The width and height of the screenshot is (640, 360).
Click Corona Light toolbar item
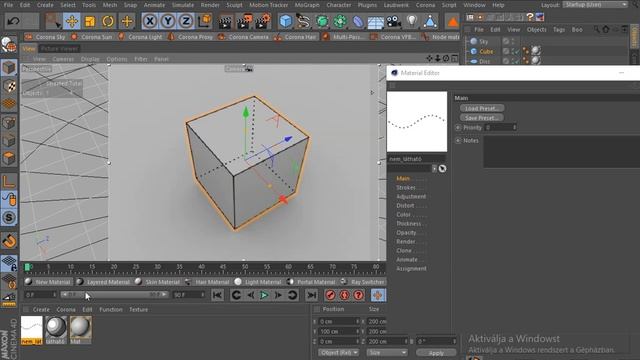[140, 37]
